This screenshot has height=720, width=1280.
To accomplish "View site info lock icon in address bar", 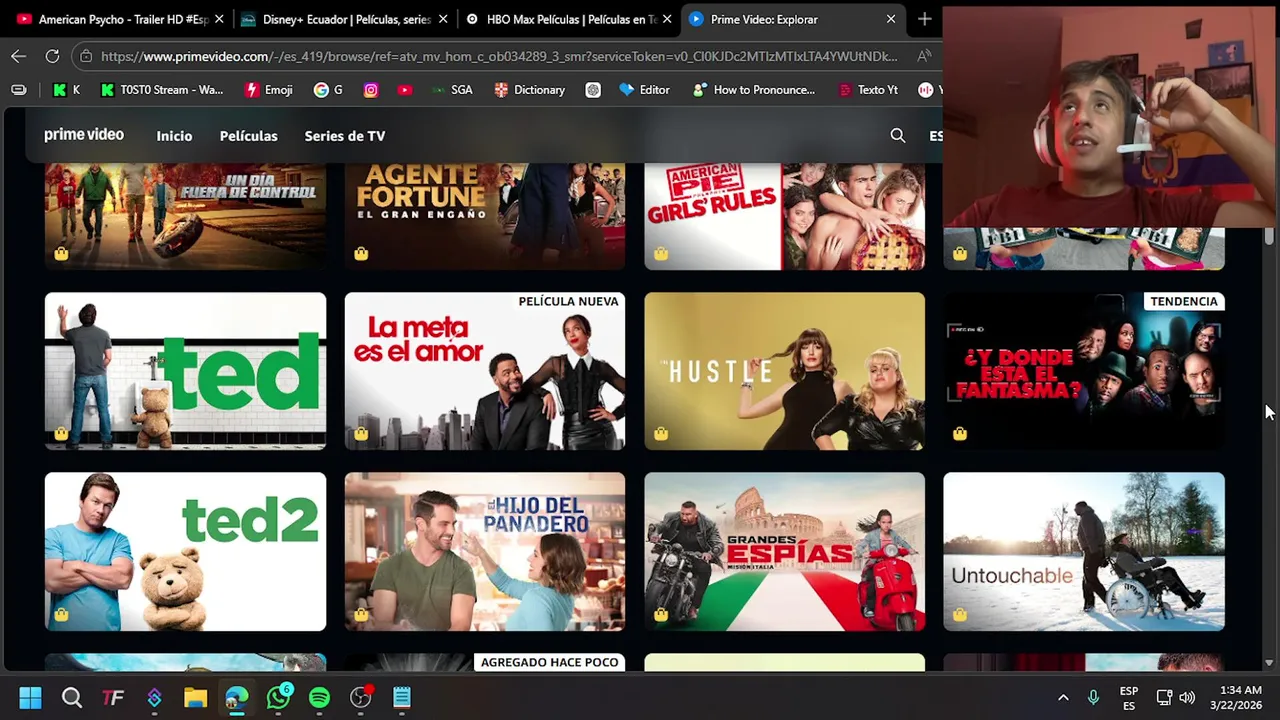I will (x=86, y=56).
